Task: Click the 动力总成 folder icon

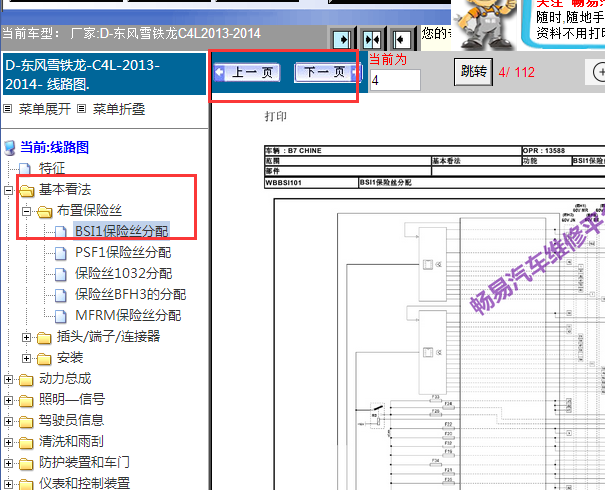Action: pyautogui.click(x=26, y=380)
